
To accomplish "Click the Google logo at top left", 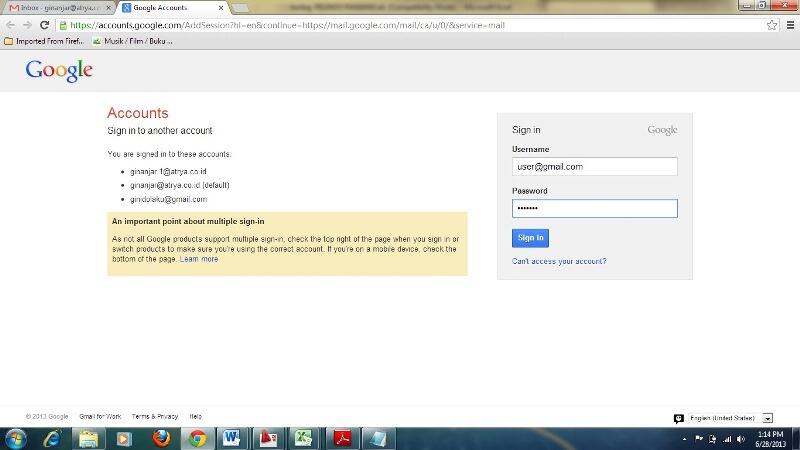I will click(x=59, y=70).
